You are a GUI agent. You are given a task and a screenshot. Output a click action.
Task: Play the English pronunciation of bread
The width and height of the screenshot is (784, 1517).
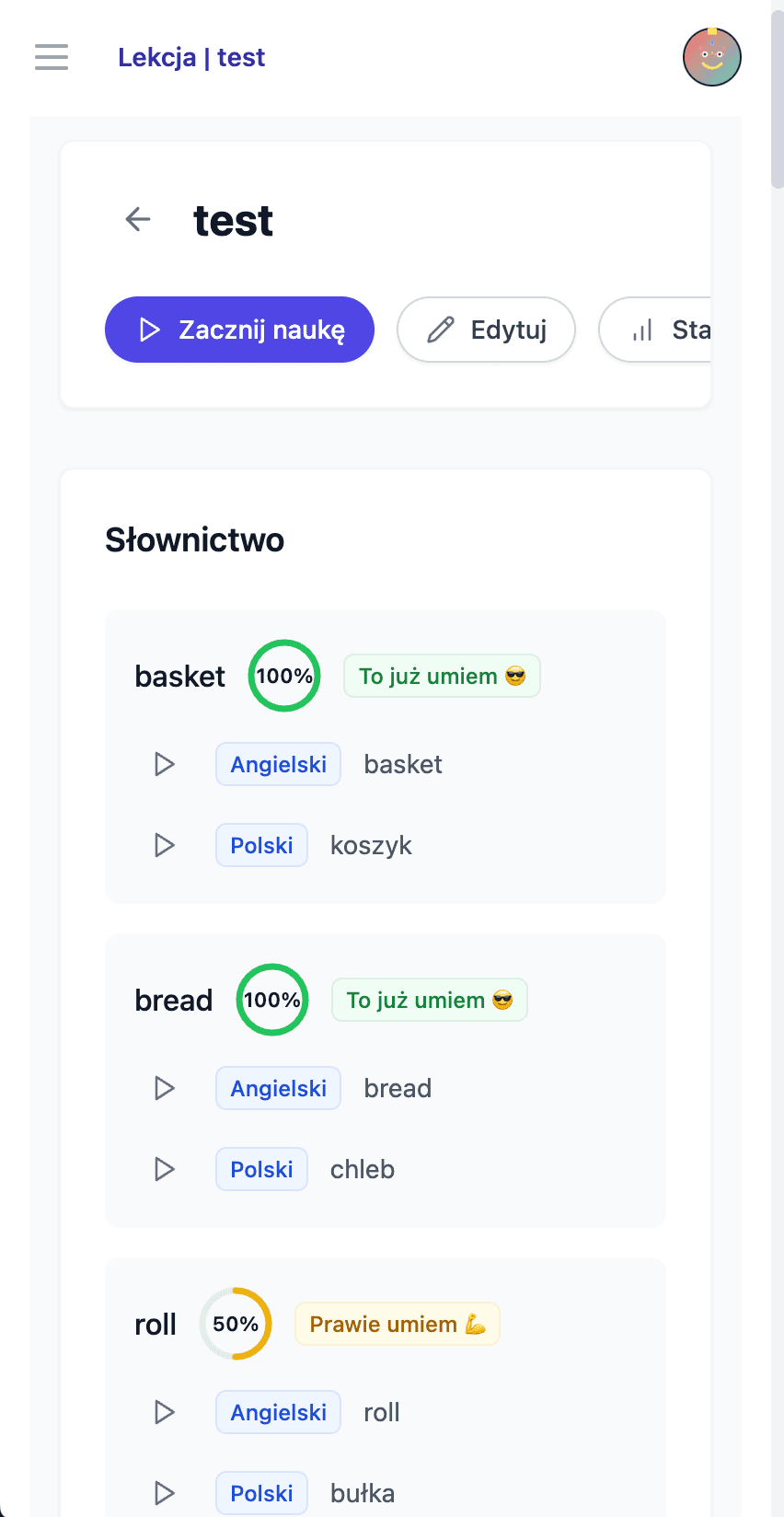click(x=164, y=1088)
